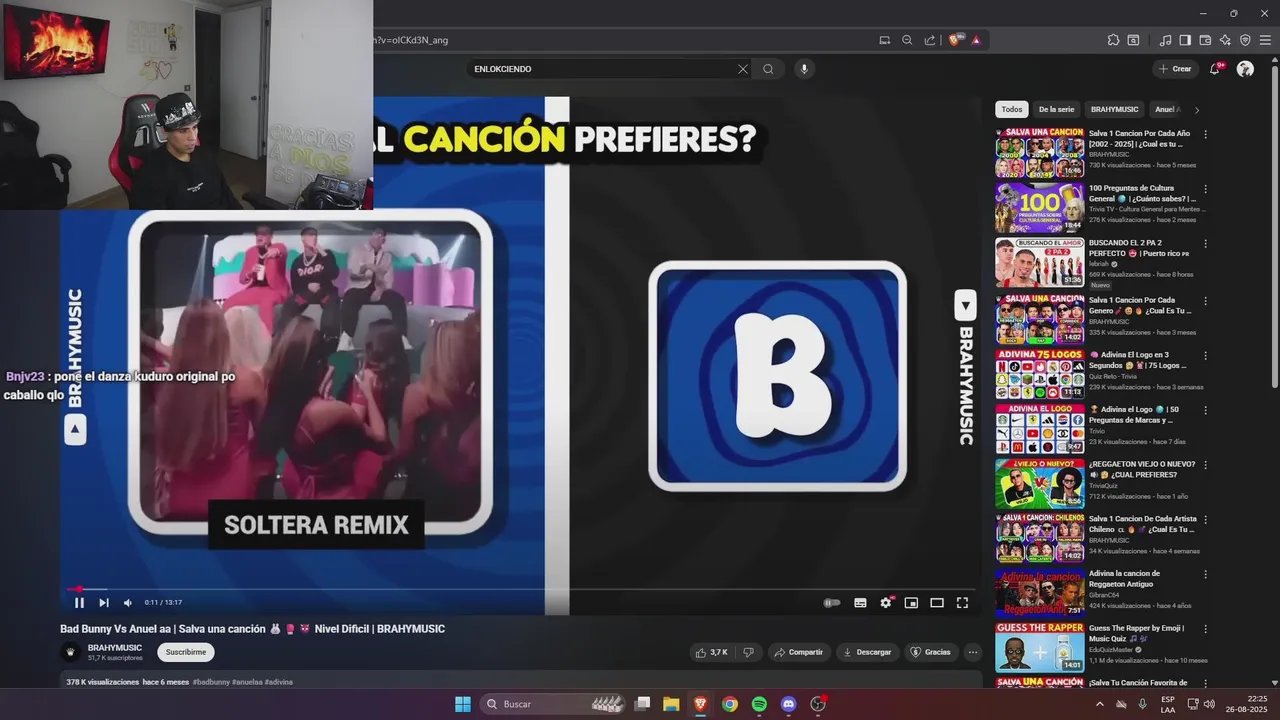This screenshot has height=720, width=1280.
Task: Show more filter chips with arrow
Action: 1197,110
